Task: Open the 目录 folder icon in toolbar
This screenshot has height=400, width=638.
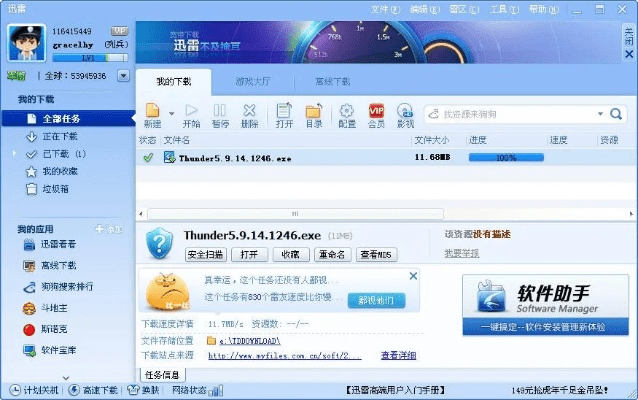Action: [313, 110]
